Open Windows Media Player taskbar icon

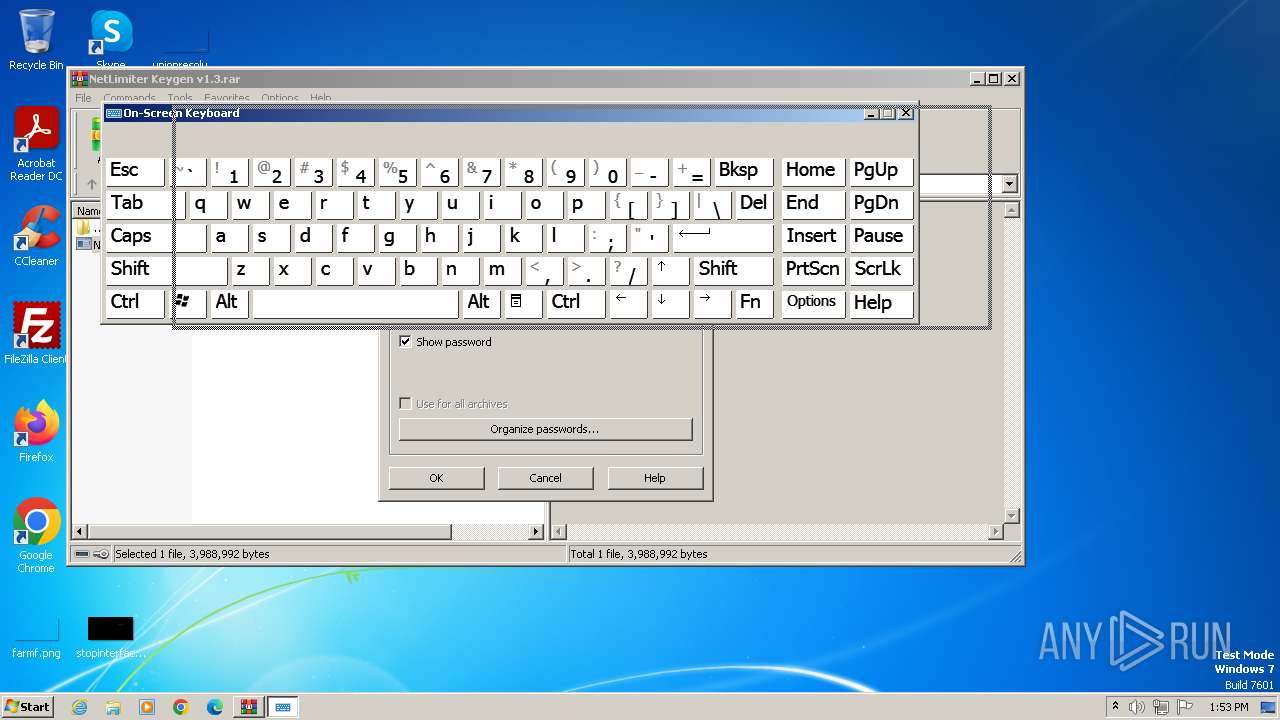pyautogui.click(x=147, y=707)
